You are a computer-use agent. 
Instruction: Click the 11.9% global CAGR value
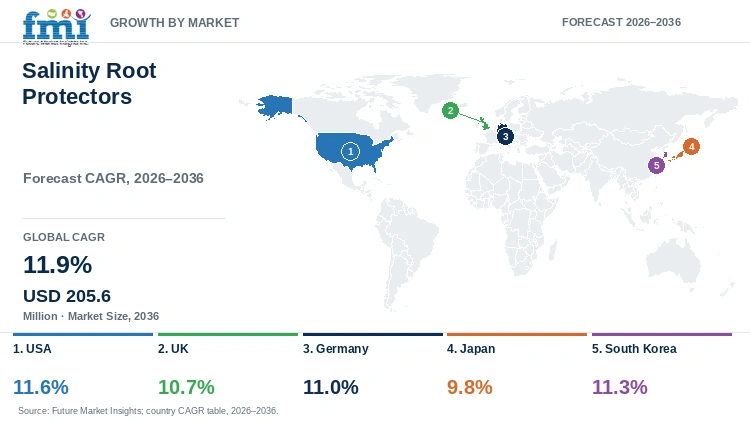[57, 265]
